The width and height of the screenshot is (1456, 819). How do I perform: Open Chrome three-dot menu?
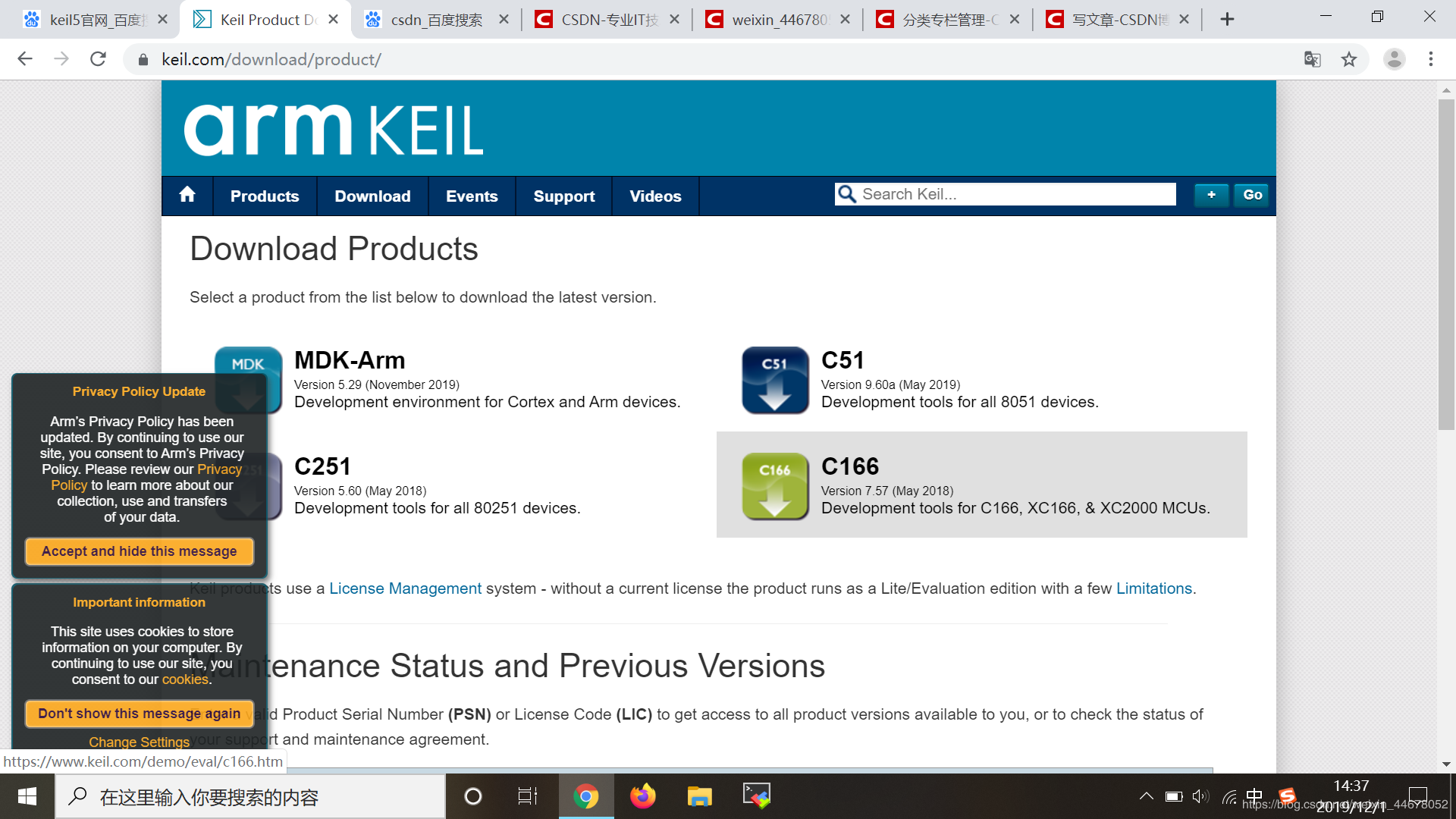1431,59
